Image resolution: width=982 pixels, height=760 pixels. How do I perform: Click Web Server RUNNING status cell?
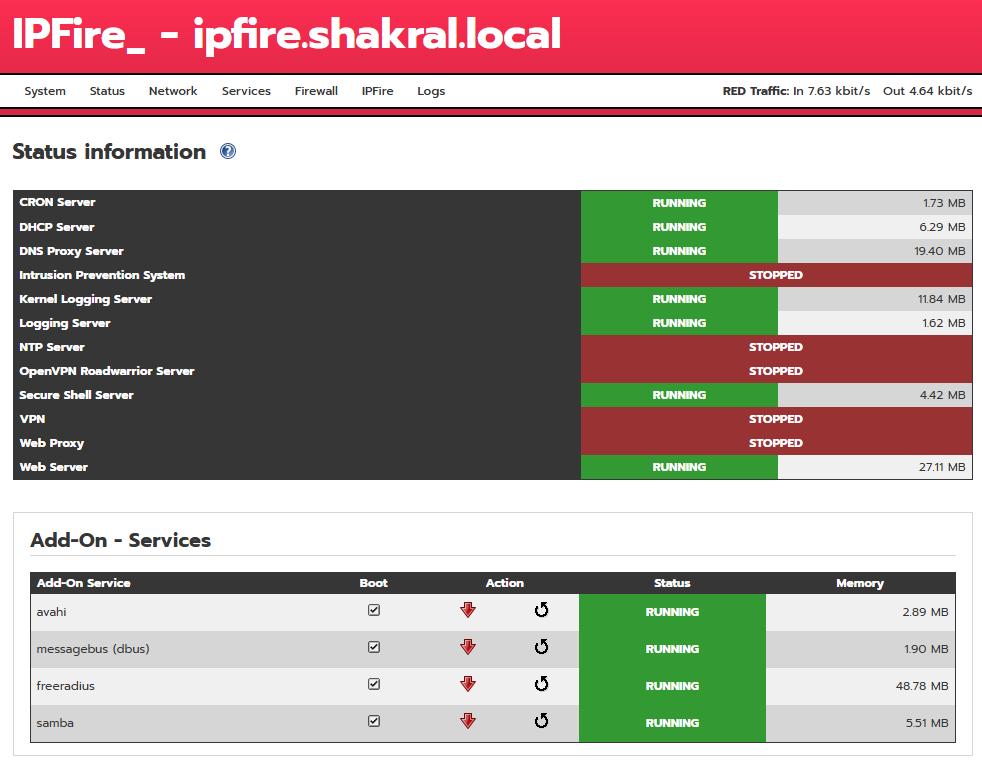(679, 467)
